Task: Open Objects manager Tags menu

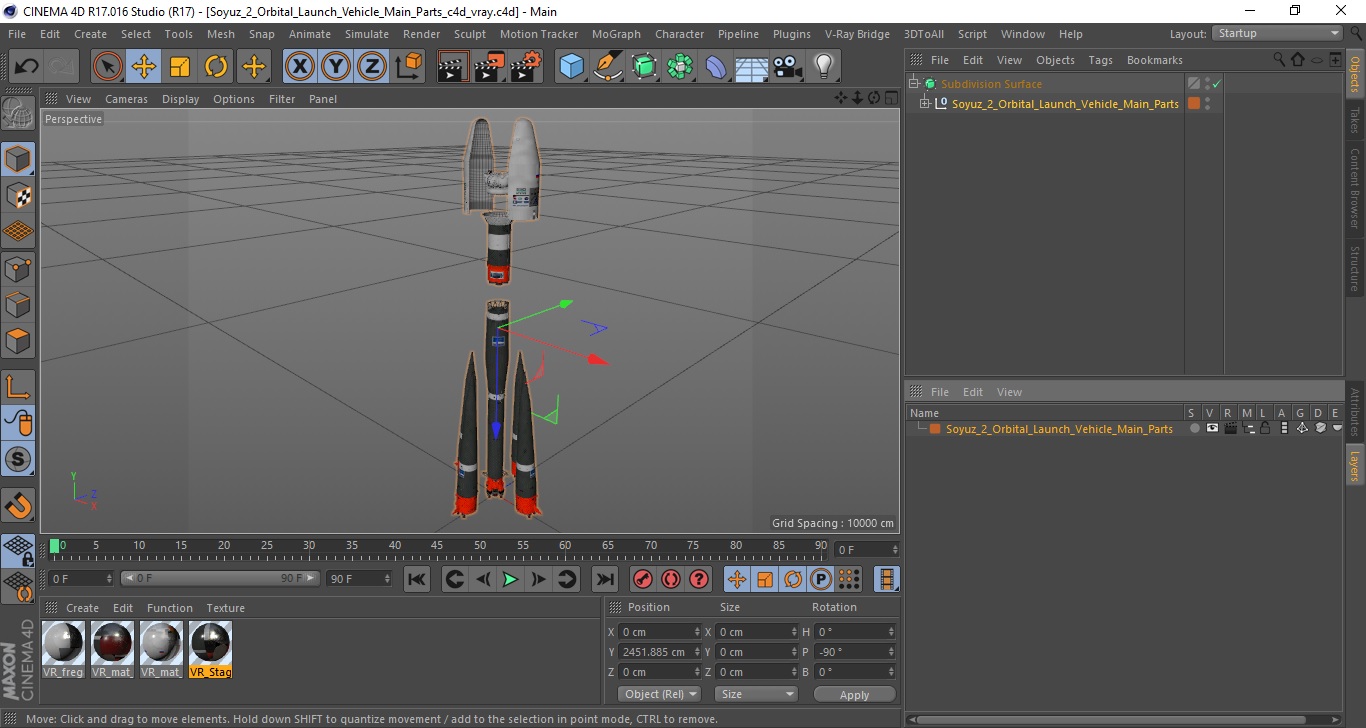Action: pos(1100,60)
